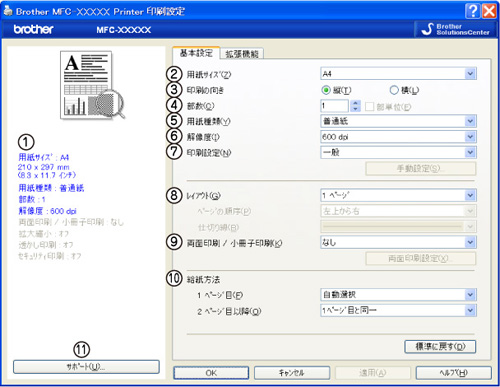The height and width of the screenshot is (387, 500).
Task: Click the 適用 apply button
Action: coord(373,373)
